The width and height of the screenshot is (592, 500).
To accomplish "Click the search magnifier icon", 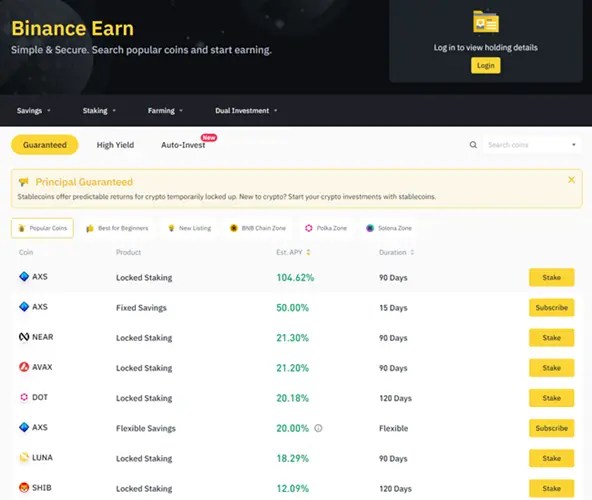I will (473, 145).
